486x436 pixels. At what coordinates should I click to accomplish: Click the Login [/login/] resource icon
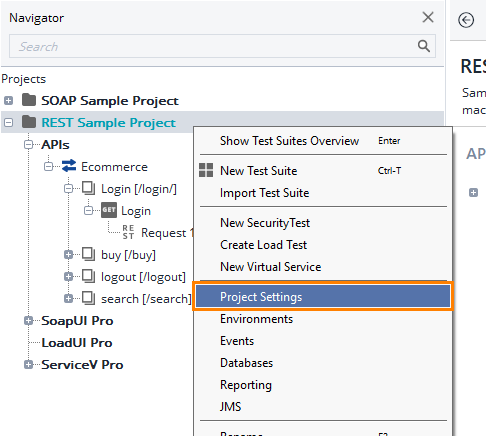tap(89, 188)
